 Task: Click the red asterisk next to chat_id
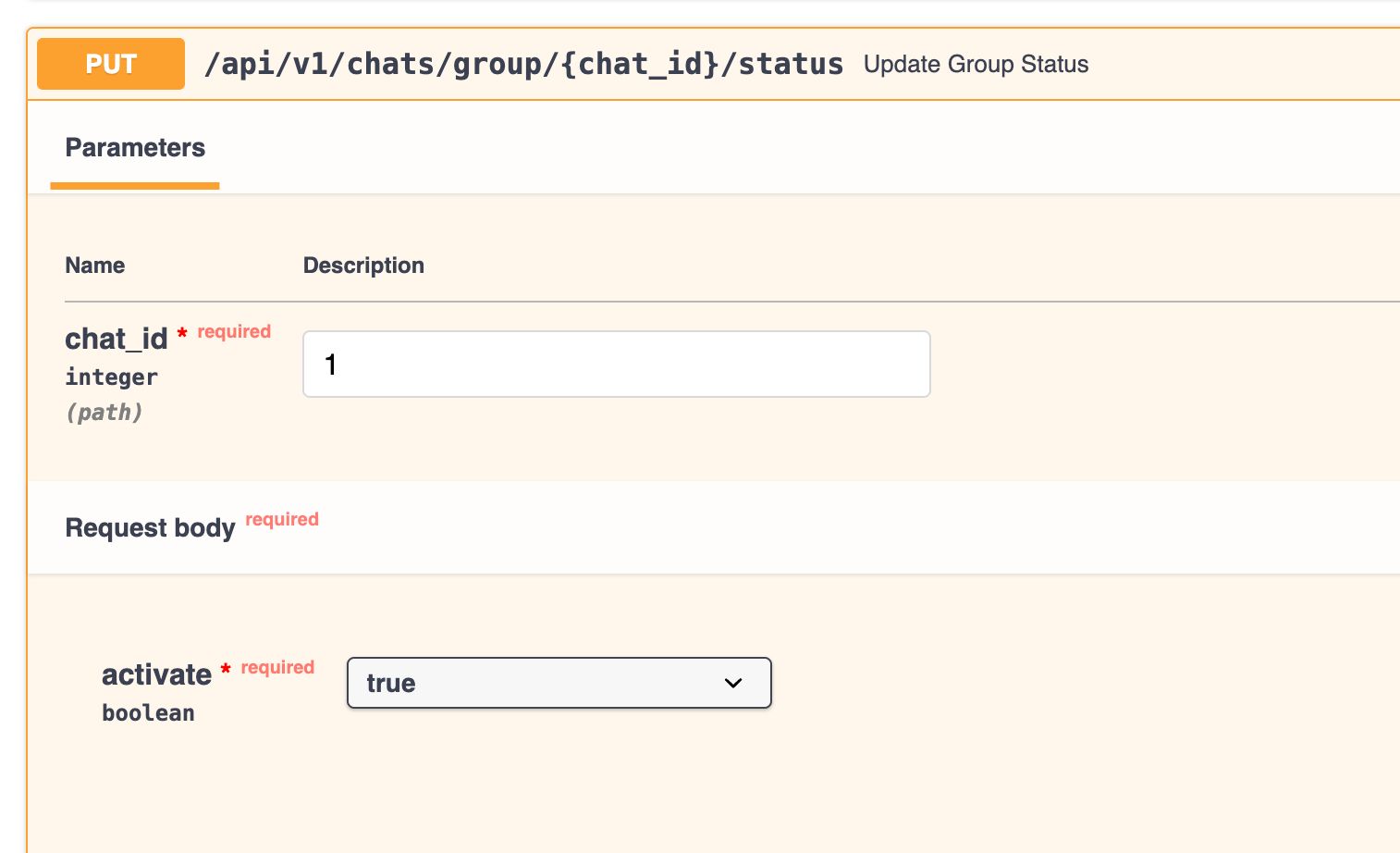click(x=182, y=333)
